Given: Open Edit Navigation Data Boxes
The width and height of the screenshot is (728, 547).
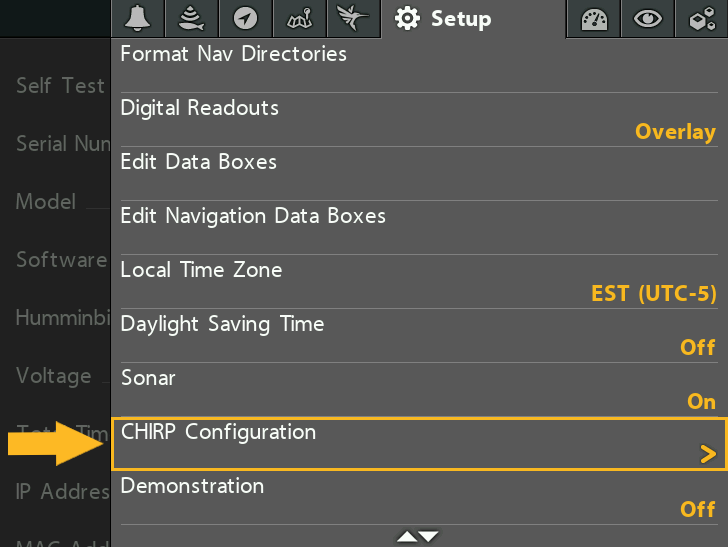Looking at the screenshot, I should point(419,228).
